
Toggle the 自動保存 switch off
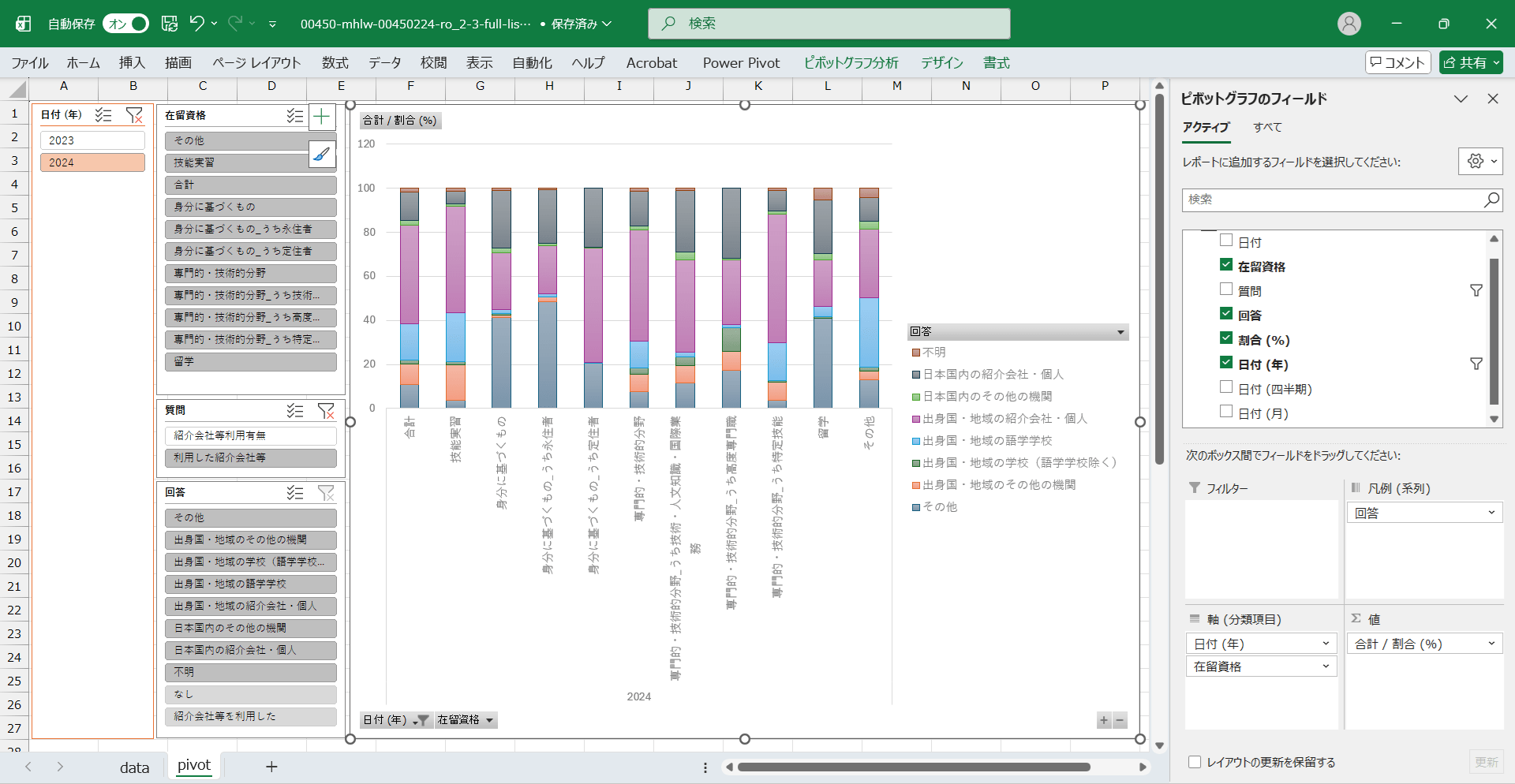[x=125, y=24]
